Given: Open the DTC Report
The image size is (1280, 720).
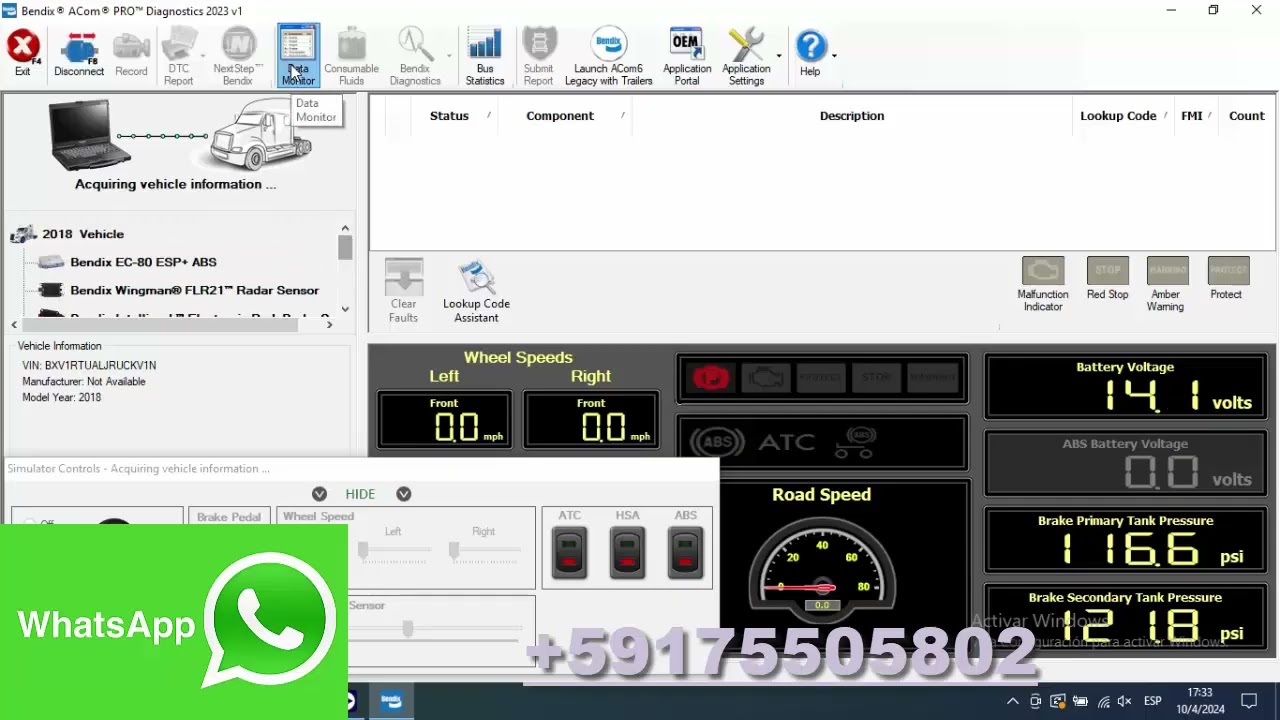Looking at the screenshot, I should click(178, 57).
